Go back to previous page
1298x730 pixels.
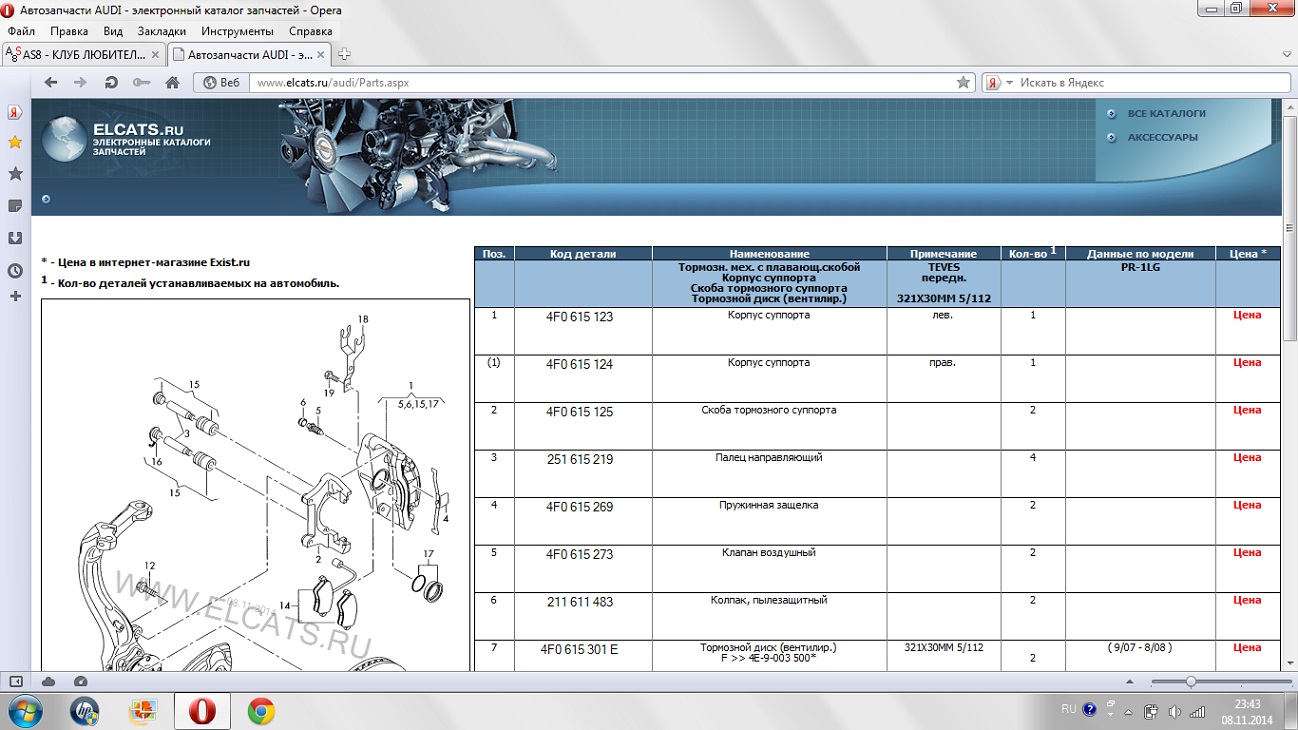(x=51, y=83)
